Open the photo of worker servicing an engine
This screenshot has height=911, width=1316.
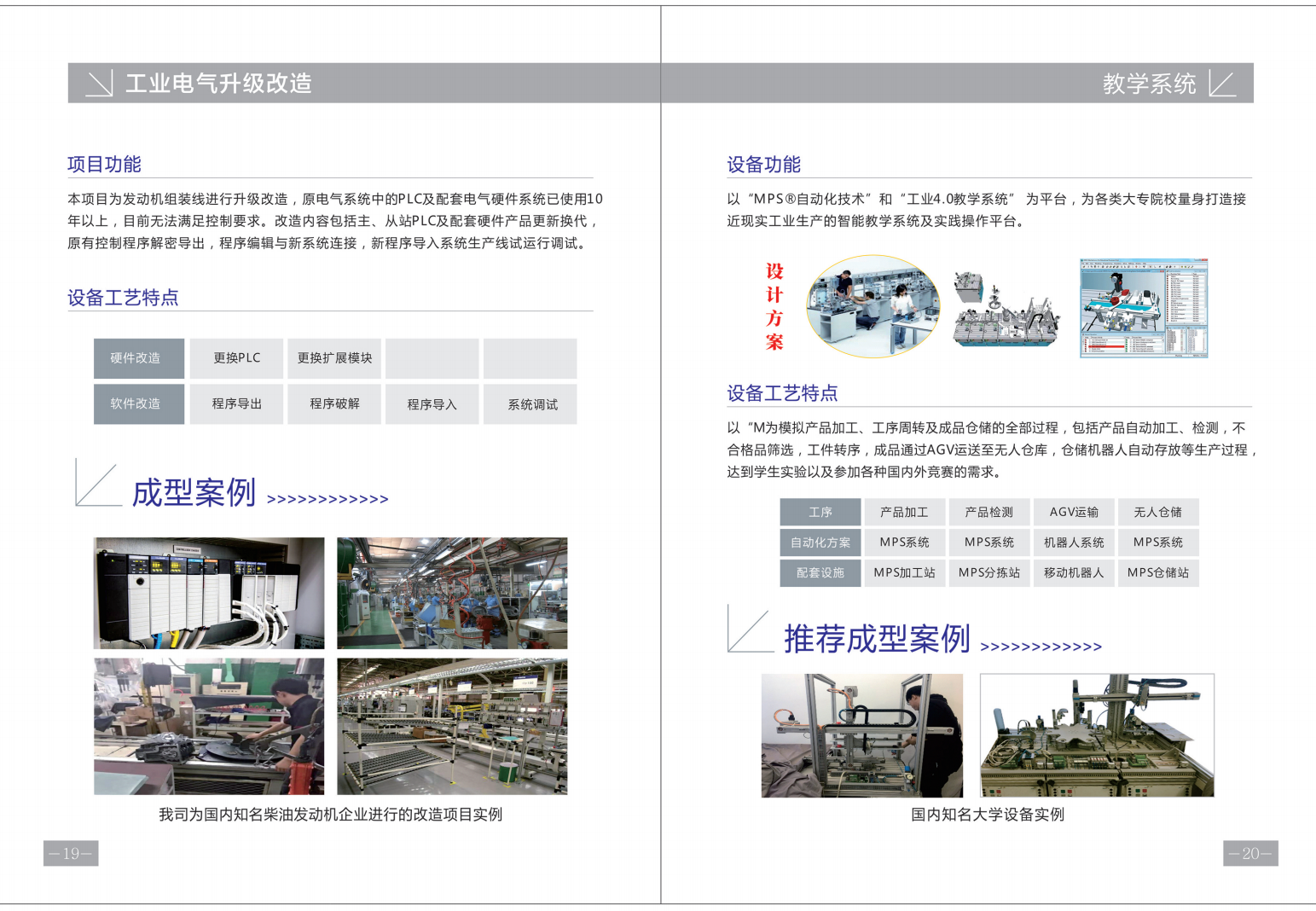pyautogui.click(x=209, y=726)
